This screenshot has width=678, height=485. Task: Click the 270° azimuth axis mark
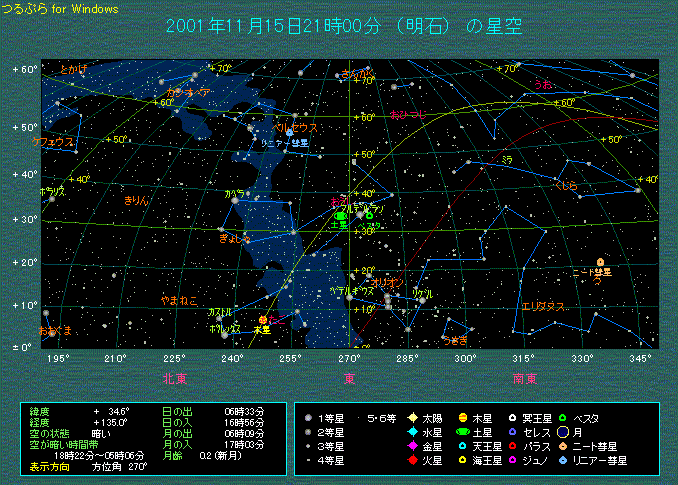click(x=350, y=358)
